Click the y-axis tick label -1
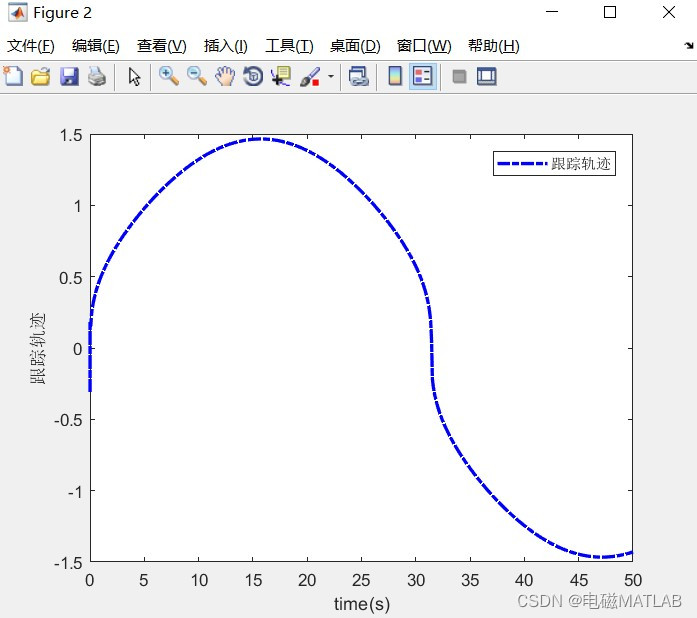697x618 pixels. 75,492
